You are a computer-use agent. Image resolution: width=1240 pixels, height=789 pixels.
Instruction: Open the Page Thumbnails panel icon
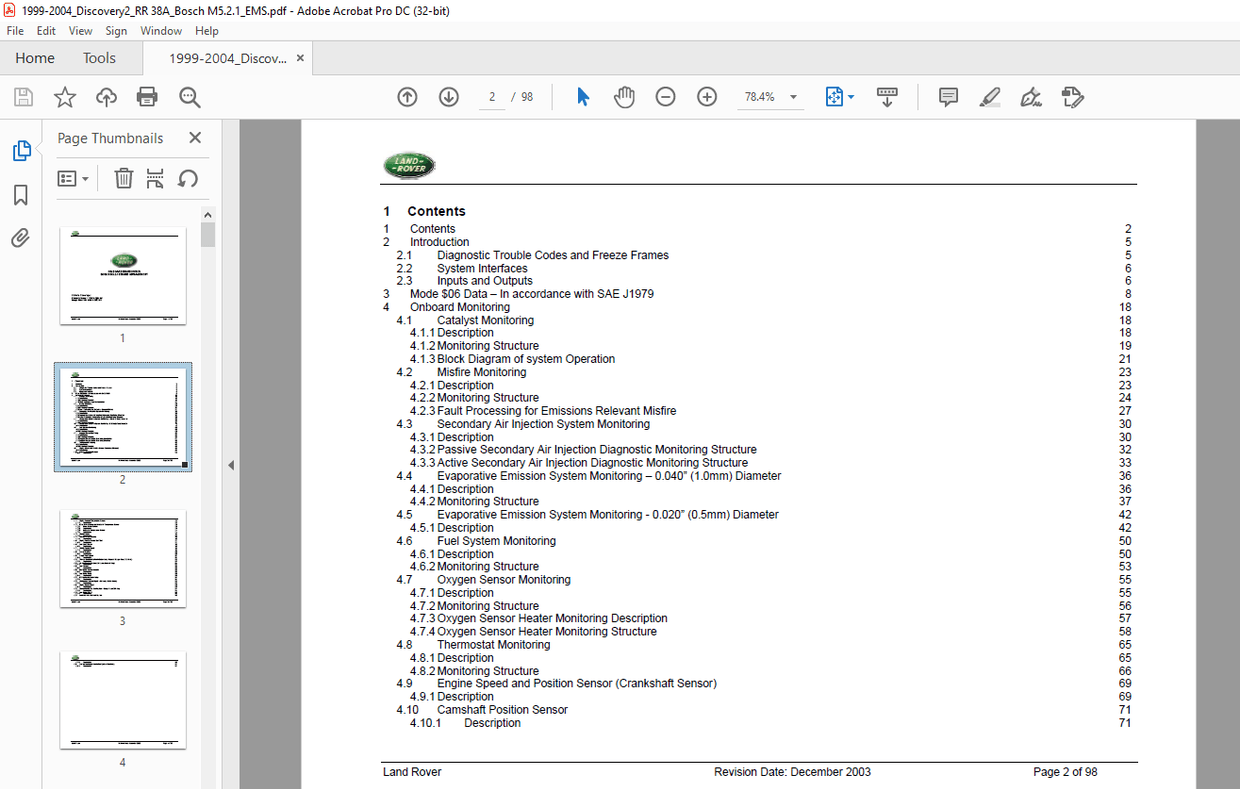(x=21, y=150)
